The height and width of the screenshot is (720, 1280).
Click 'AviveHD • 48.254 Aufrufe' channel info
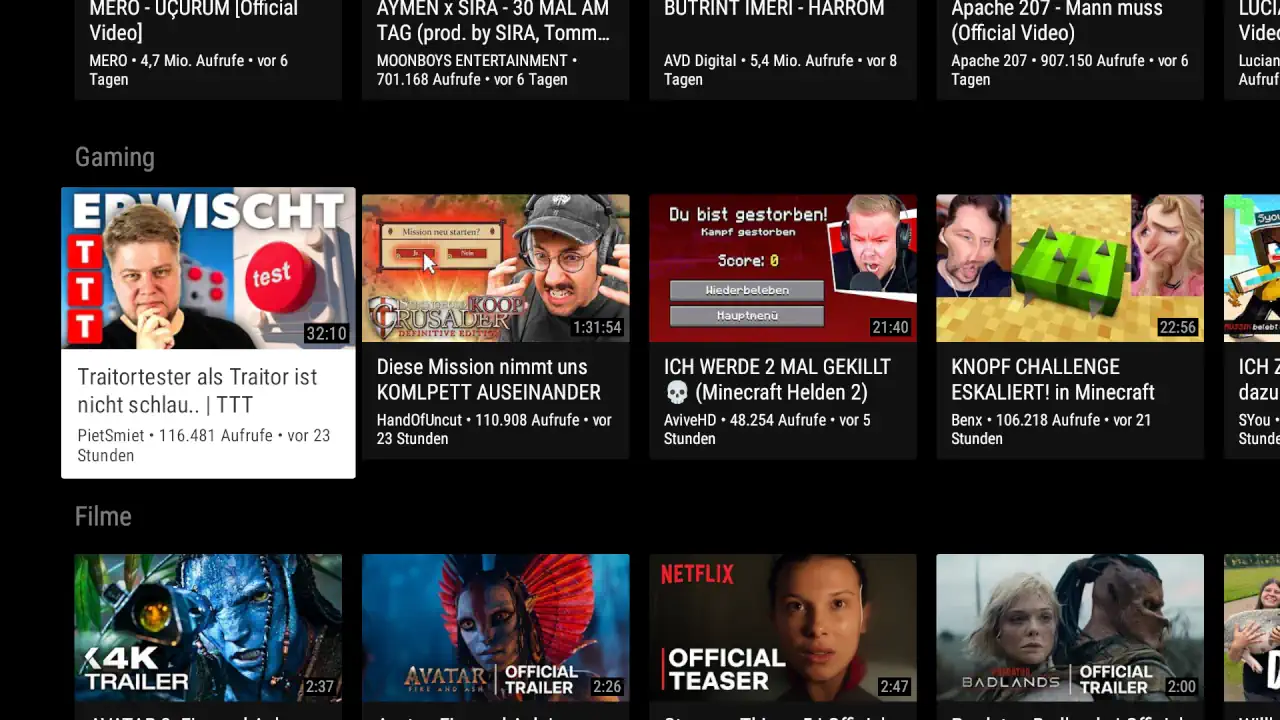click(x=767, y=429)
